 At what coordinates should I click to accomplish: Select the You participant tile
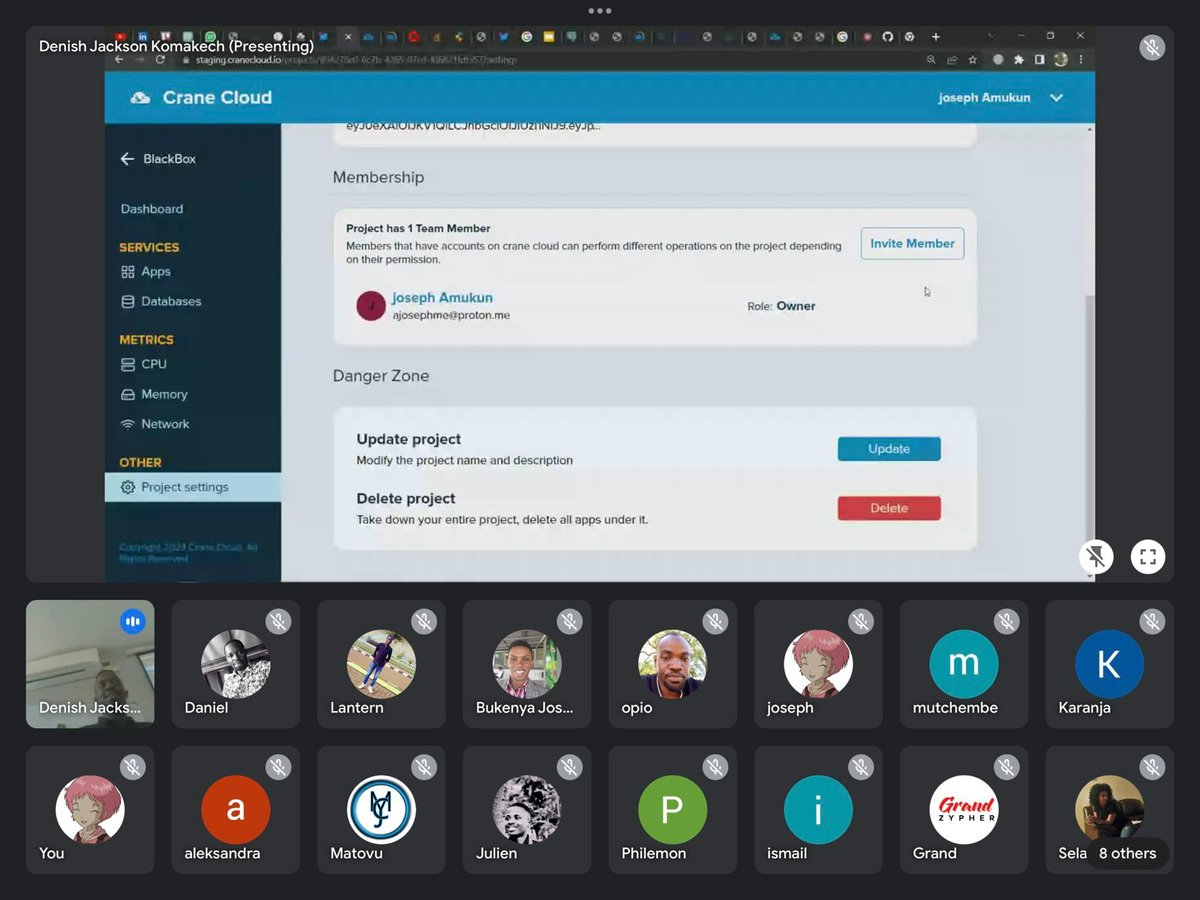coord(90,810)
